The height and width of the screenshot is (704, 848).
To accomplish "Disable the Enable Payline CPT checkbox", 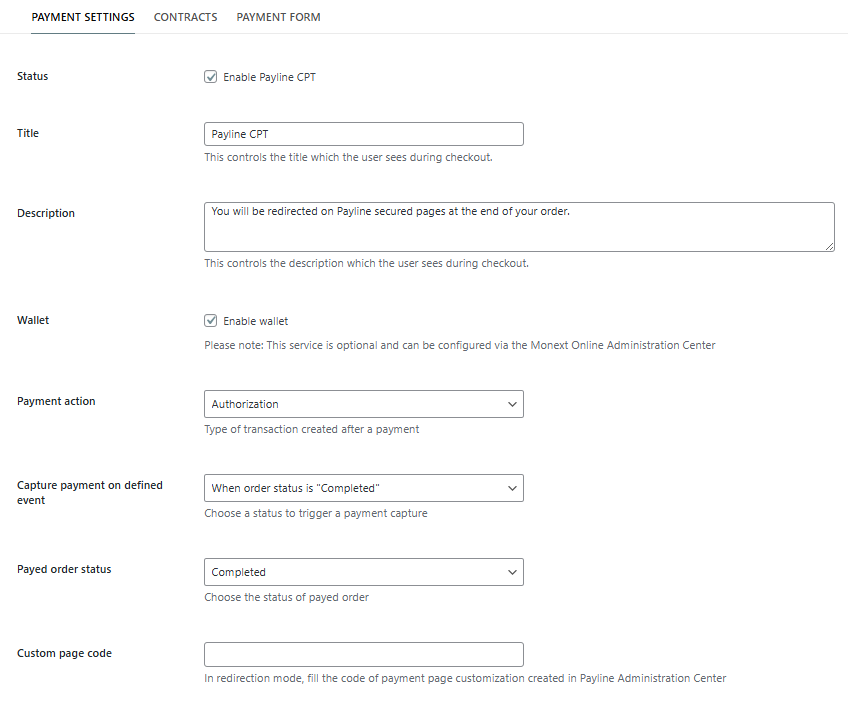I will pos(211,77).
